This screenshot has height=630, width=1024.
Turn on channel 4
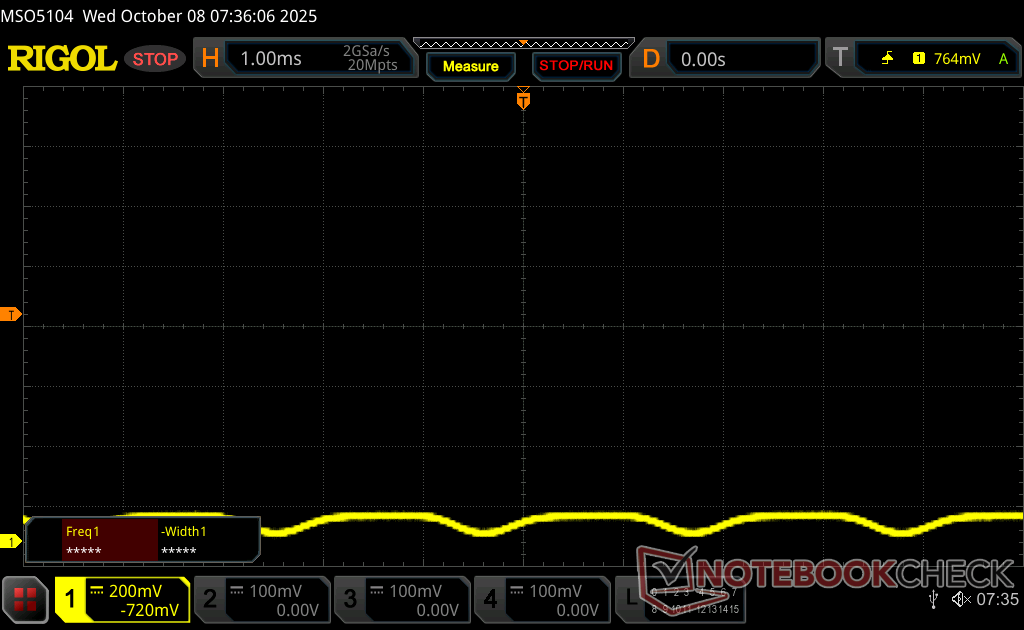[541, 600]
